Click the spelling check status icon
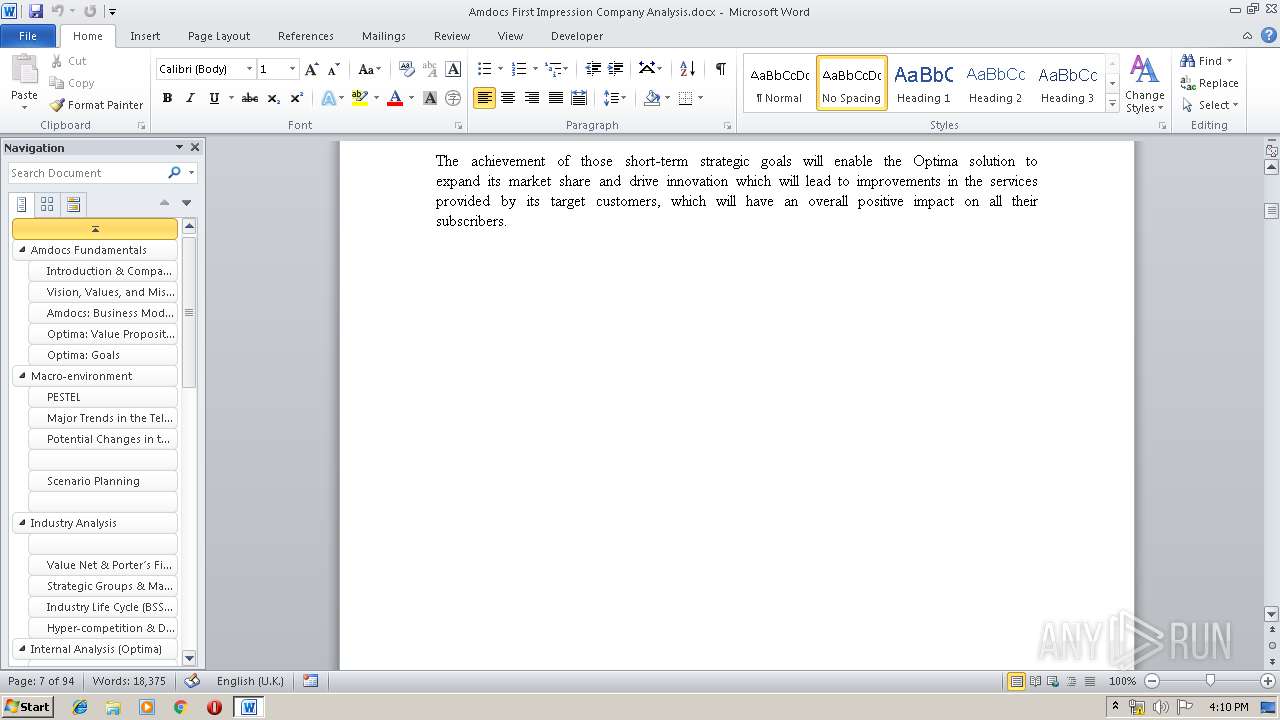Screen dimensions: 1280x720 click(x=192, y=681)
